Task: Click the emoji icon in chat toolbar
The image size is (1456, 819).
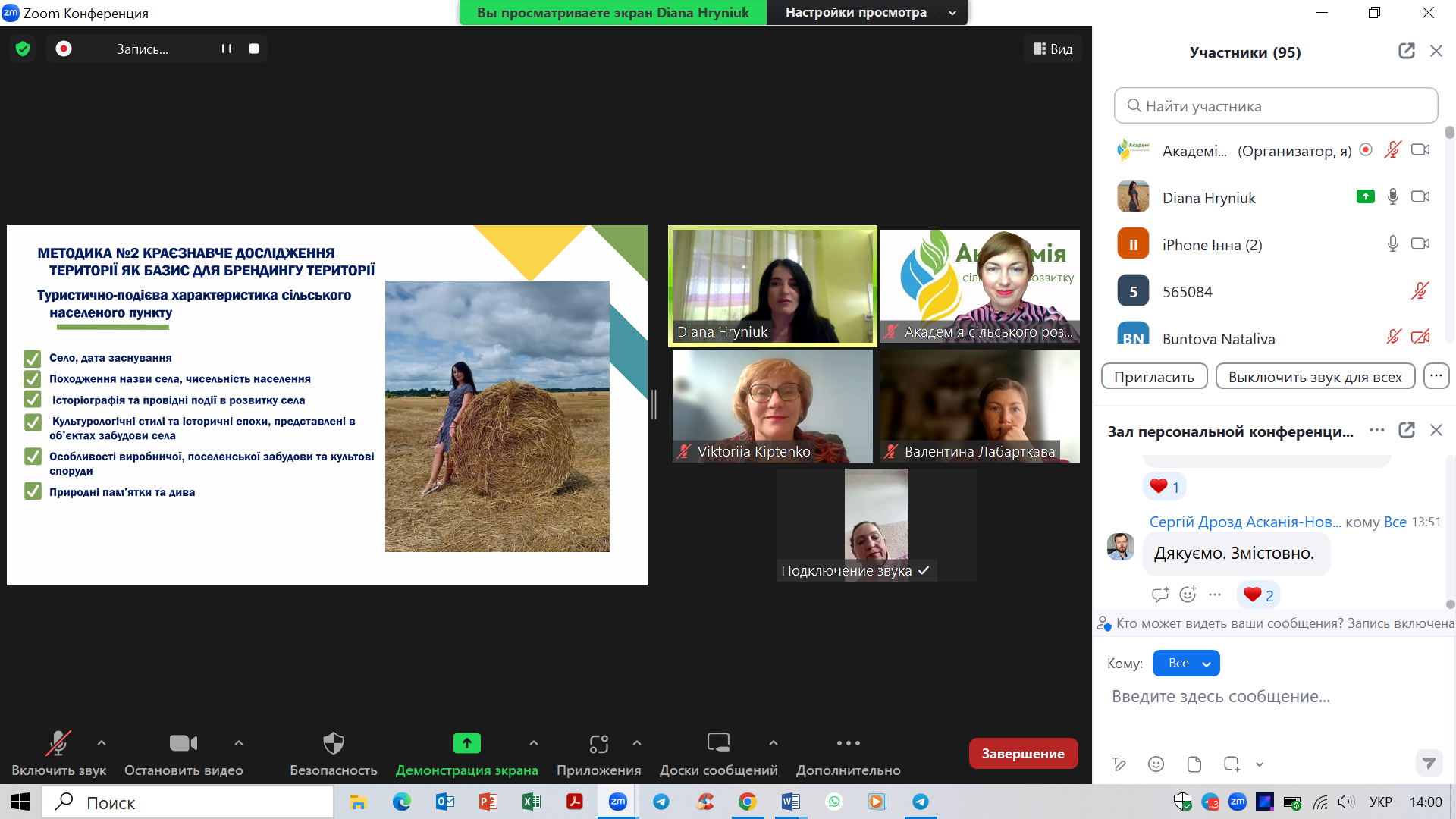Action: click(1156, 764)
